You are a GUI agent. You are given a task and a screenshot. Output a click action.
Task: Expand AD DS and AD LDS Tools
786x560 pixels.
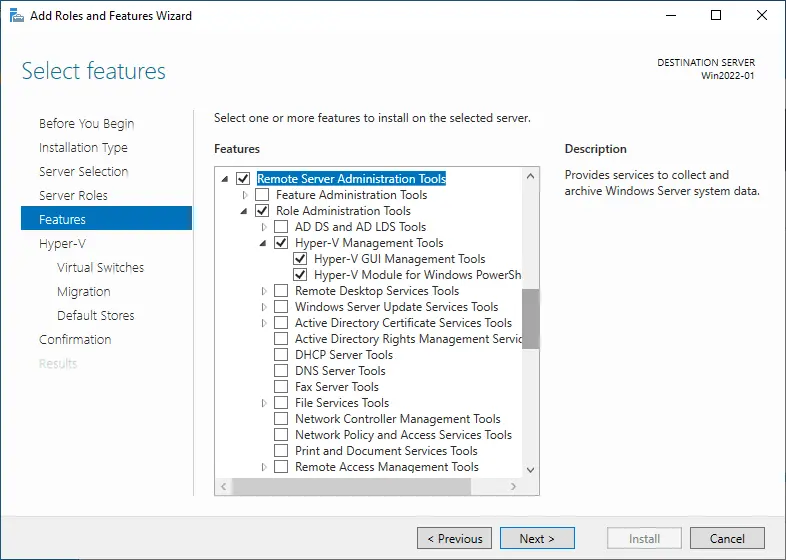pos(264,227)
